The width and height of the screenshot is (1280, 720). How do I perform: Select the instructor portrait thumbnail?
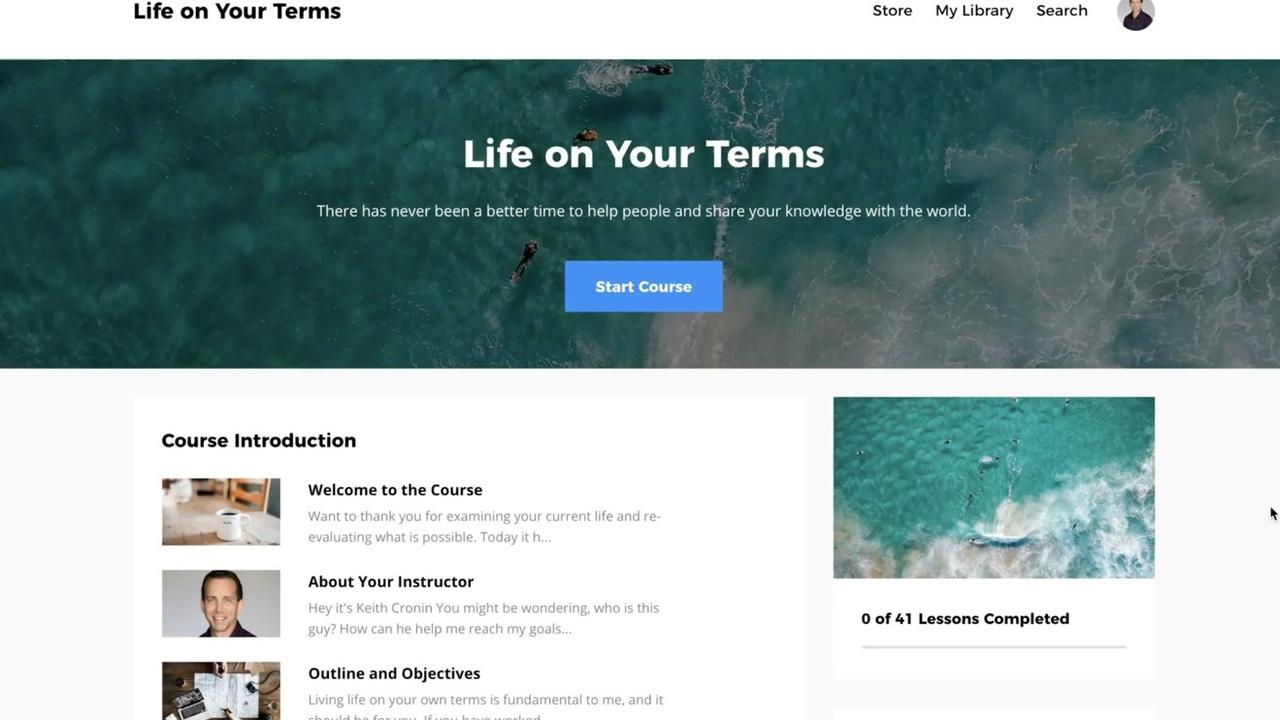[x=221, y=604]
